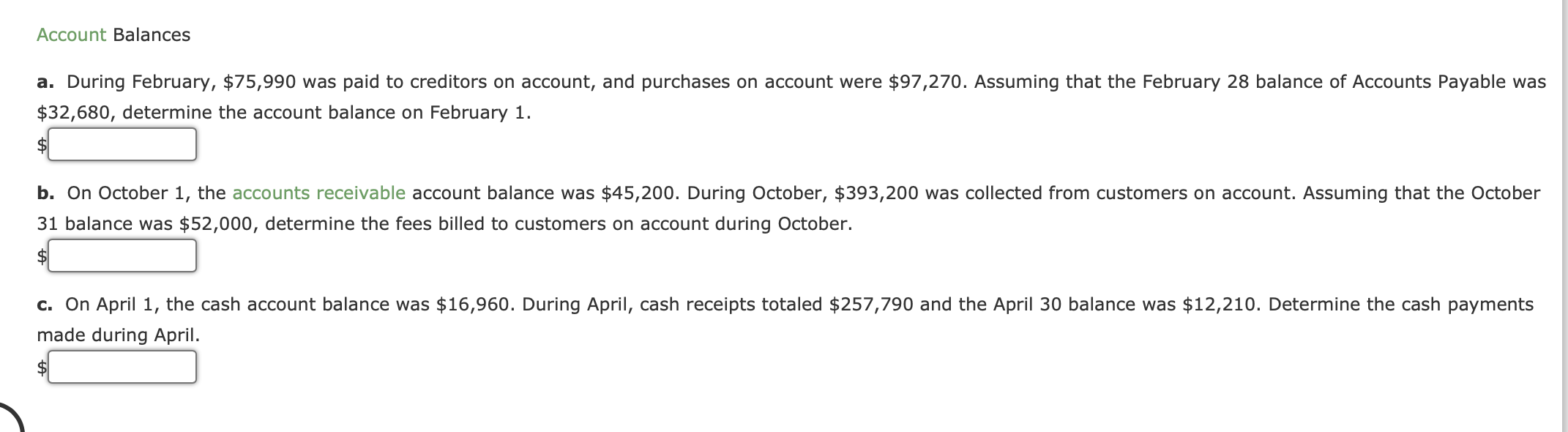The image size is (1568, 432).
Task: Click the $16,960 cash balance amount
Action: point(473,305)
